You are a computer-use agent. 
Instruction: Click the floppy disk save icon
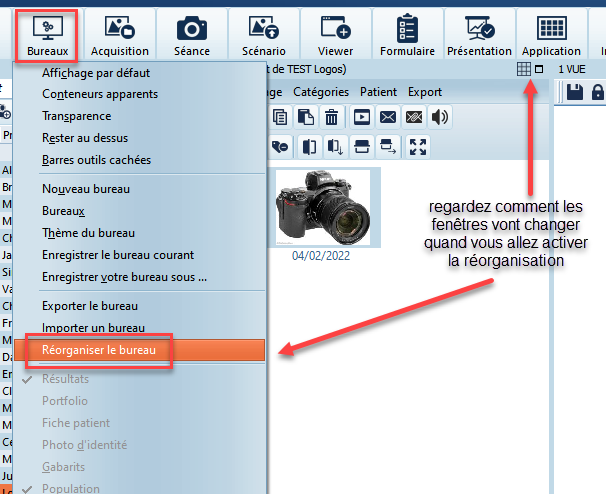tap(575, 93)
